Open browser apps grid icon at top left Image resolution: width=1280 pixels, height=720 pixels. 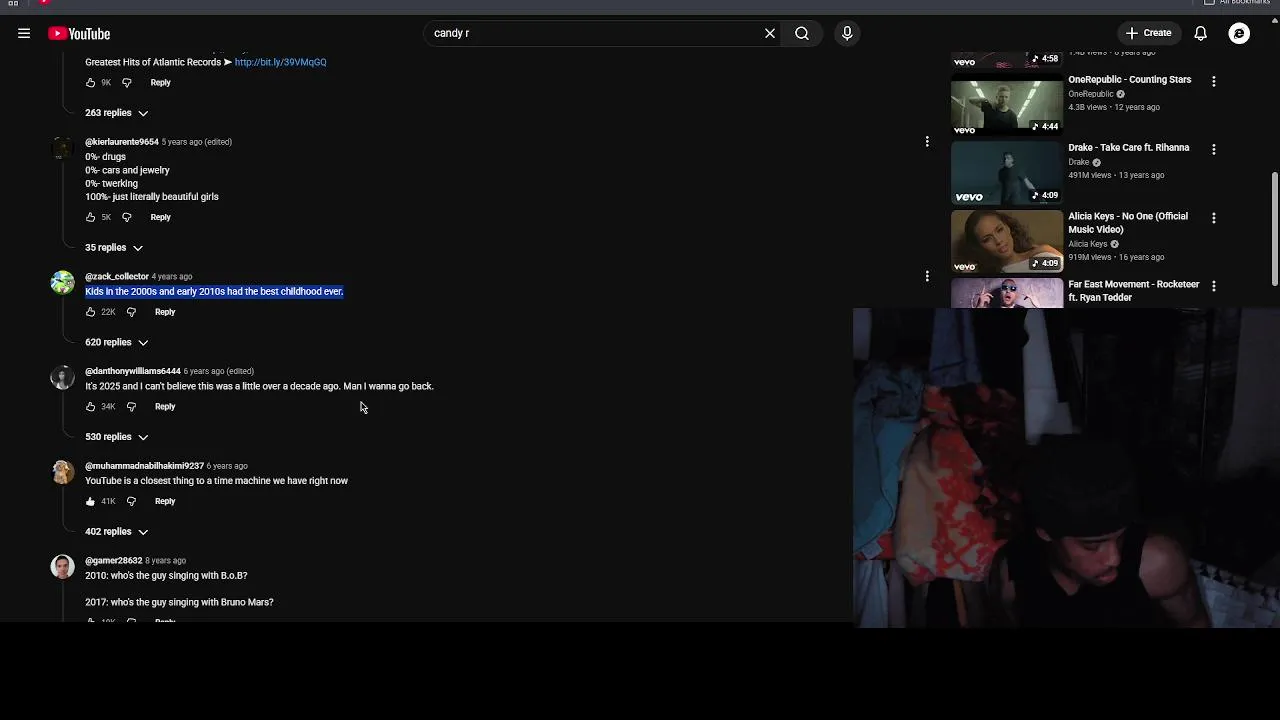pyautogui.click(x=13, y=3)
